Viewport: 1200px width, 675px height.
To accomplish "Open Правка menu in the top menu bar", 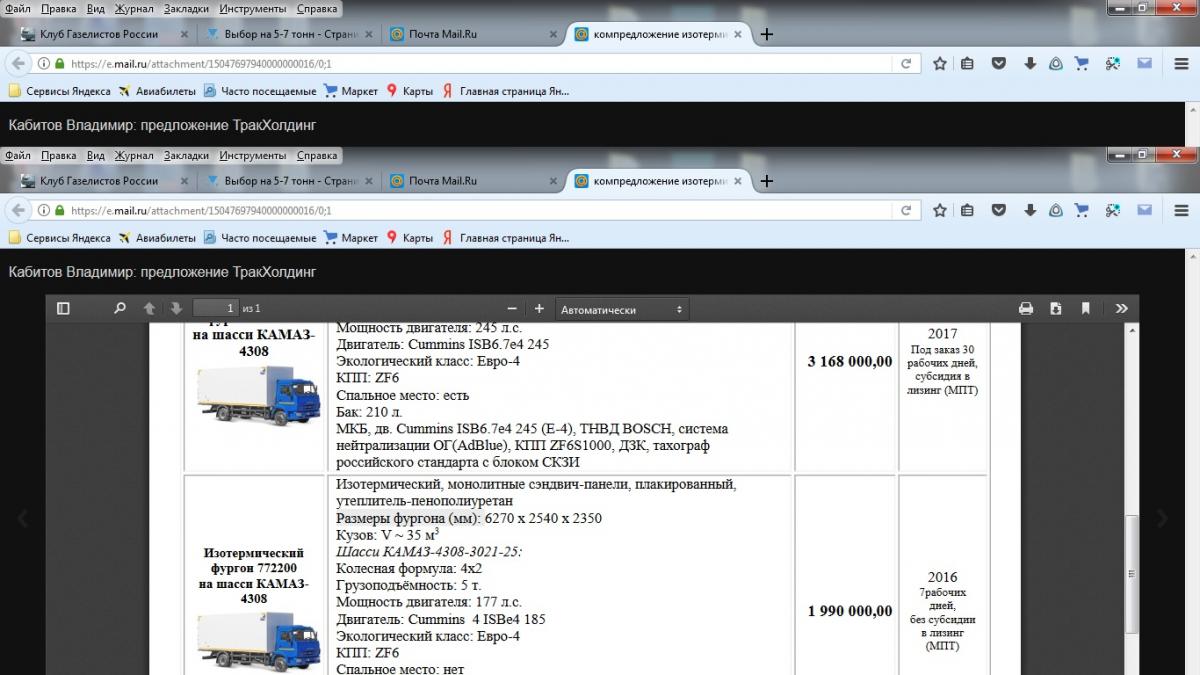I will click(59, 8).
